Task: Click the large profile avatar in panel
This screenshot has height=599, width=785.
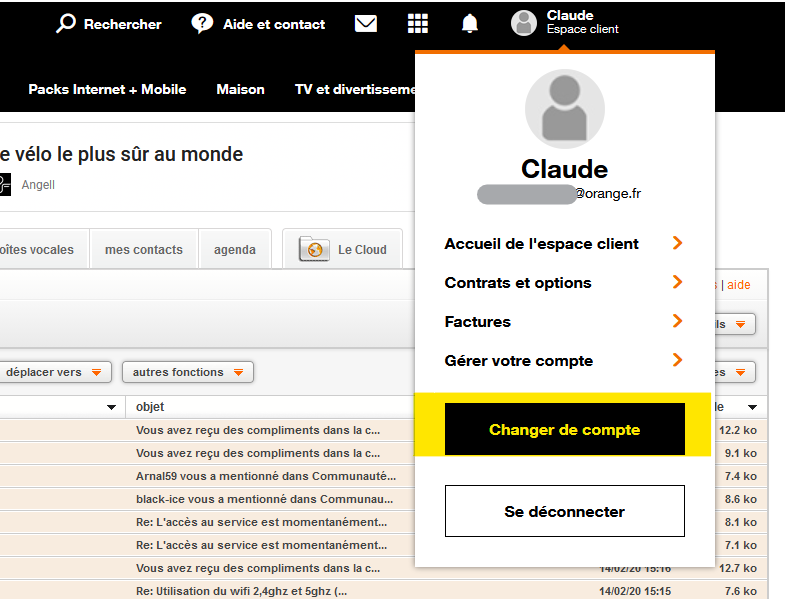Action: 565,109
